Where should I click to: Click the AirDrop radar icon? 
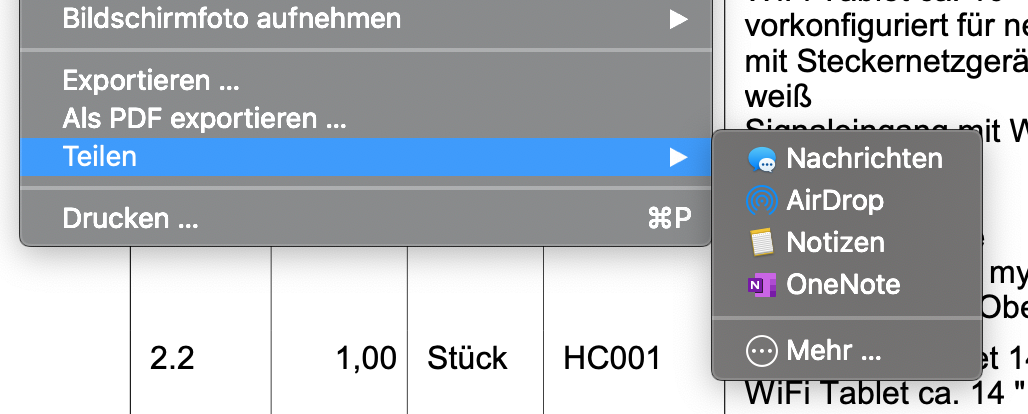point(762,201)
